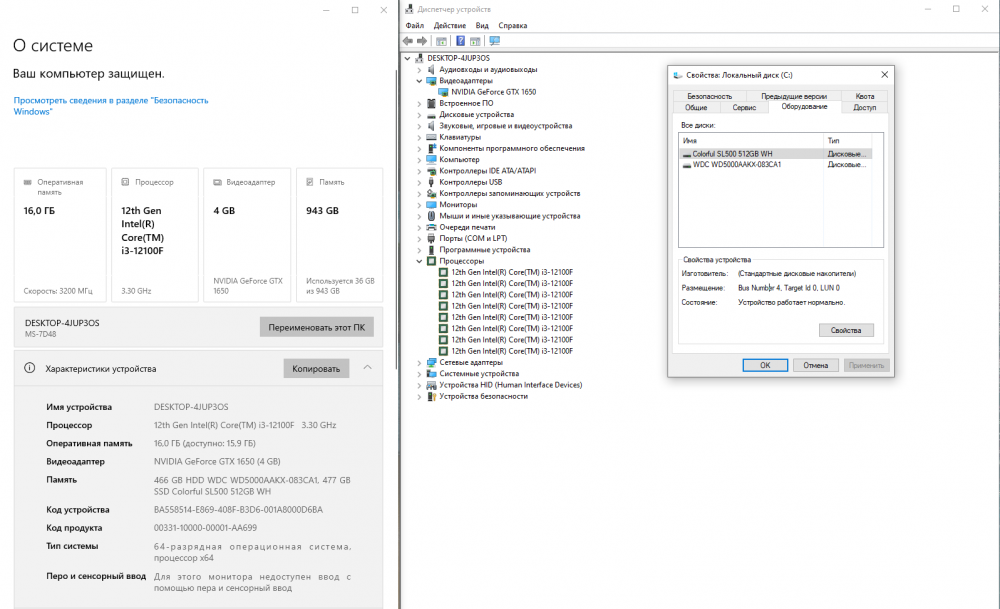
Task: Click the scan hardware changes monitor icon
Action: (x=494, y=41)
